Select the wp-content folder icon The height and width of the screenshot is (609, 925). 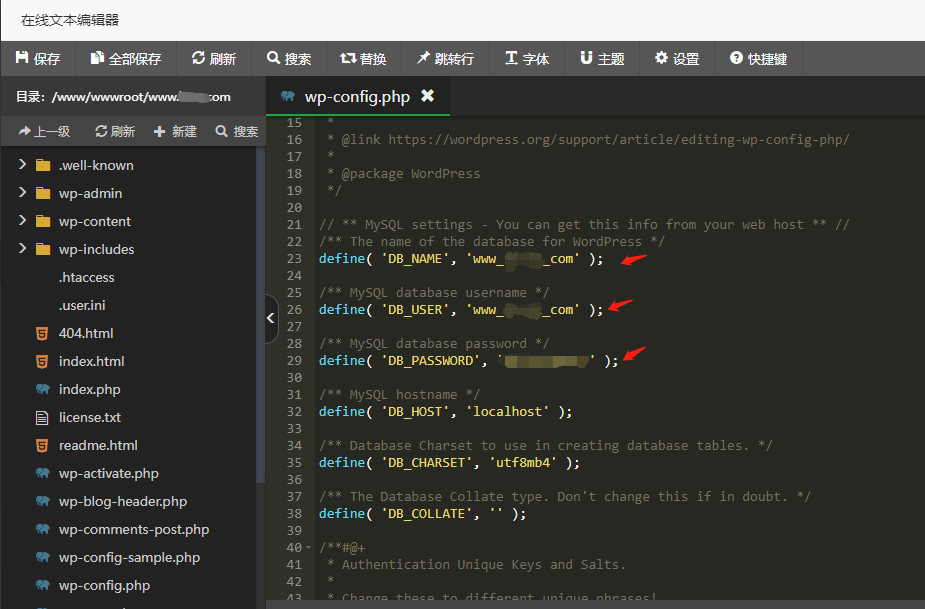click(x=42, y=221)
